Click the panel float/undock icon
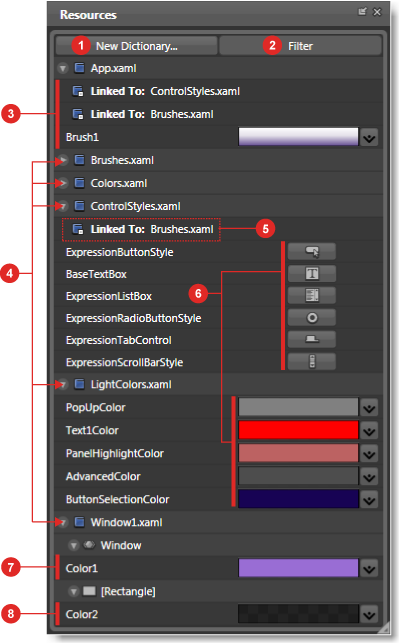The image size is (399, 643). tap(363, 11)
